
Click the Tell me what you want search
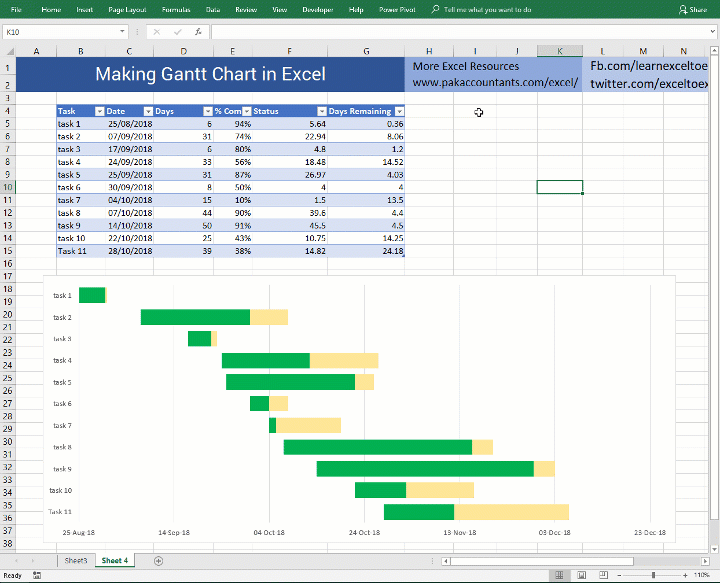click(x=482, y=9)
